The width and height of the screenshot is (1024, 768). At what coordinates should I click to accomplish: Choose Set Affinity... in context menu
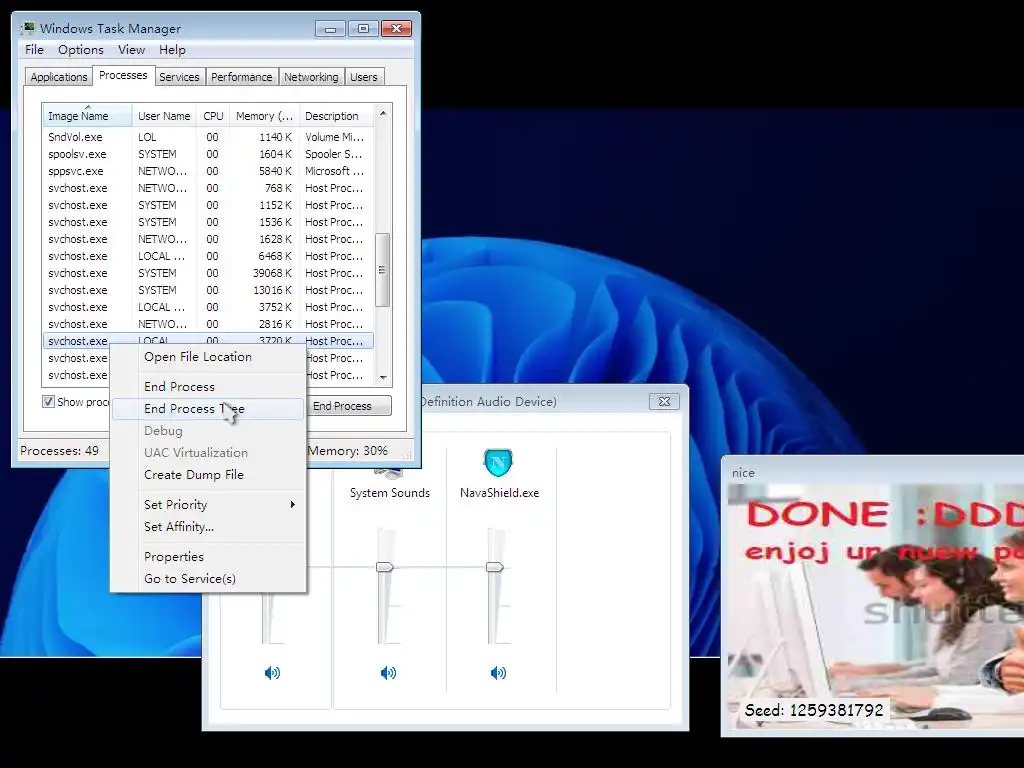(x=208, y=526)
